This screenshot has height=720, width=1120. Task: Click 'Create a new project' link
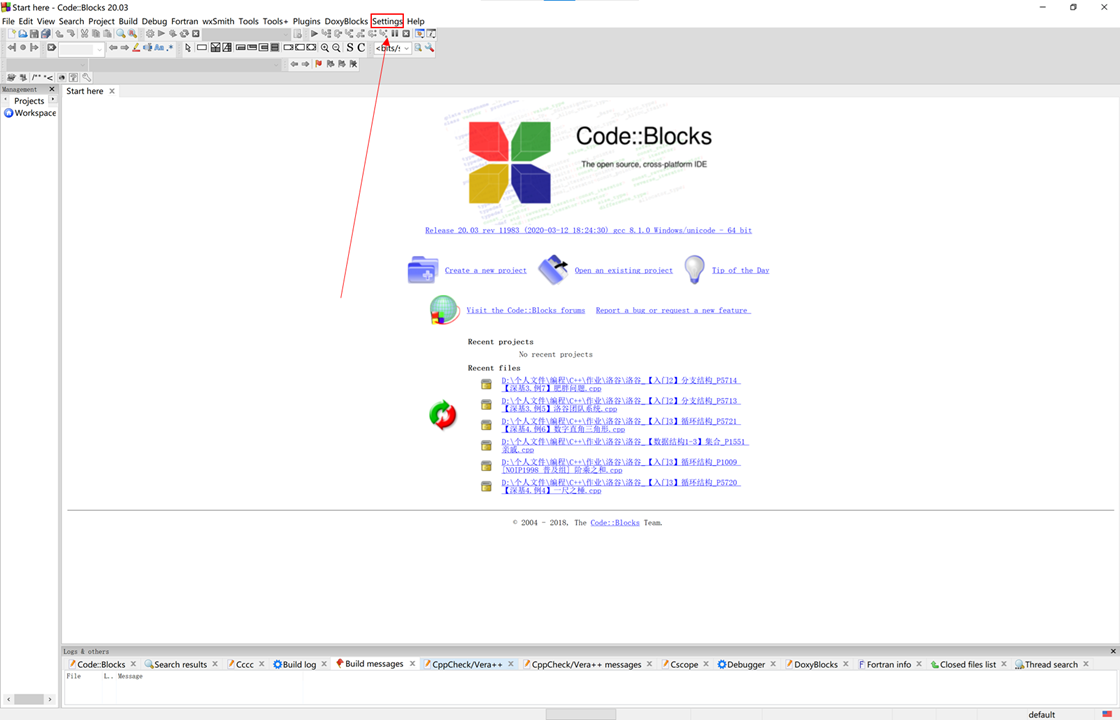pos(486,271)
